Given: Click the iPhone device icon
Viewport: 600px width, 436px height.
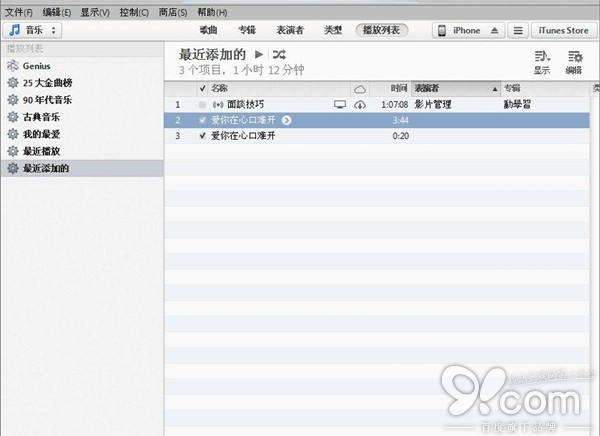Looking at the screenshot, I should coord(442,30).
